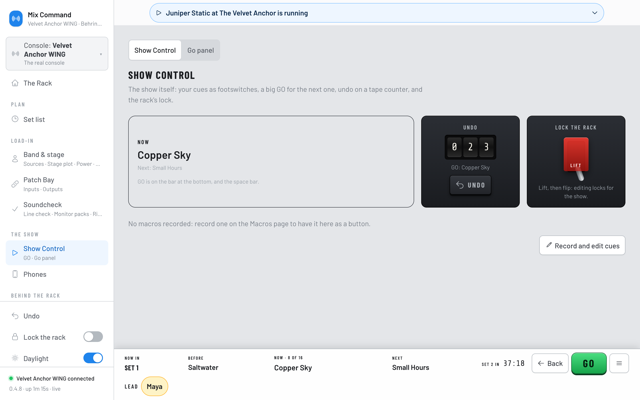Open the Soundcheck page

point(57,209)
